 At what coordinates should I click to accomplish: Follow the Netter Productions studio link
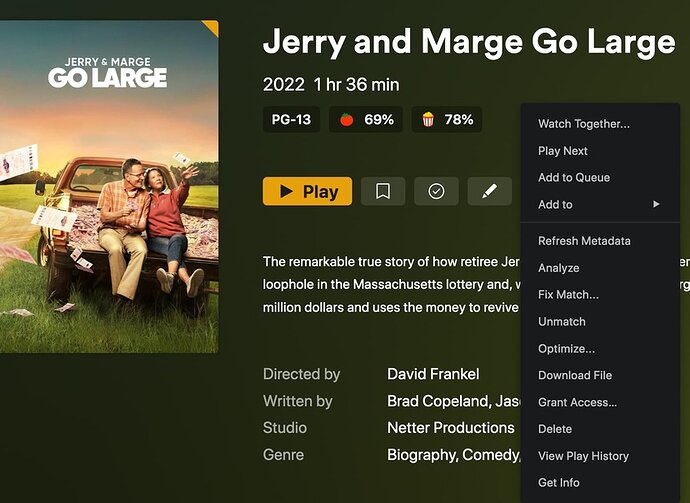451,428
